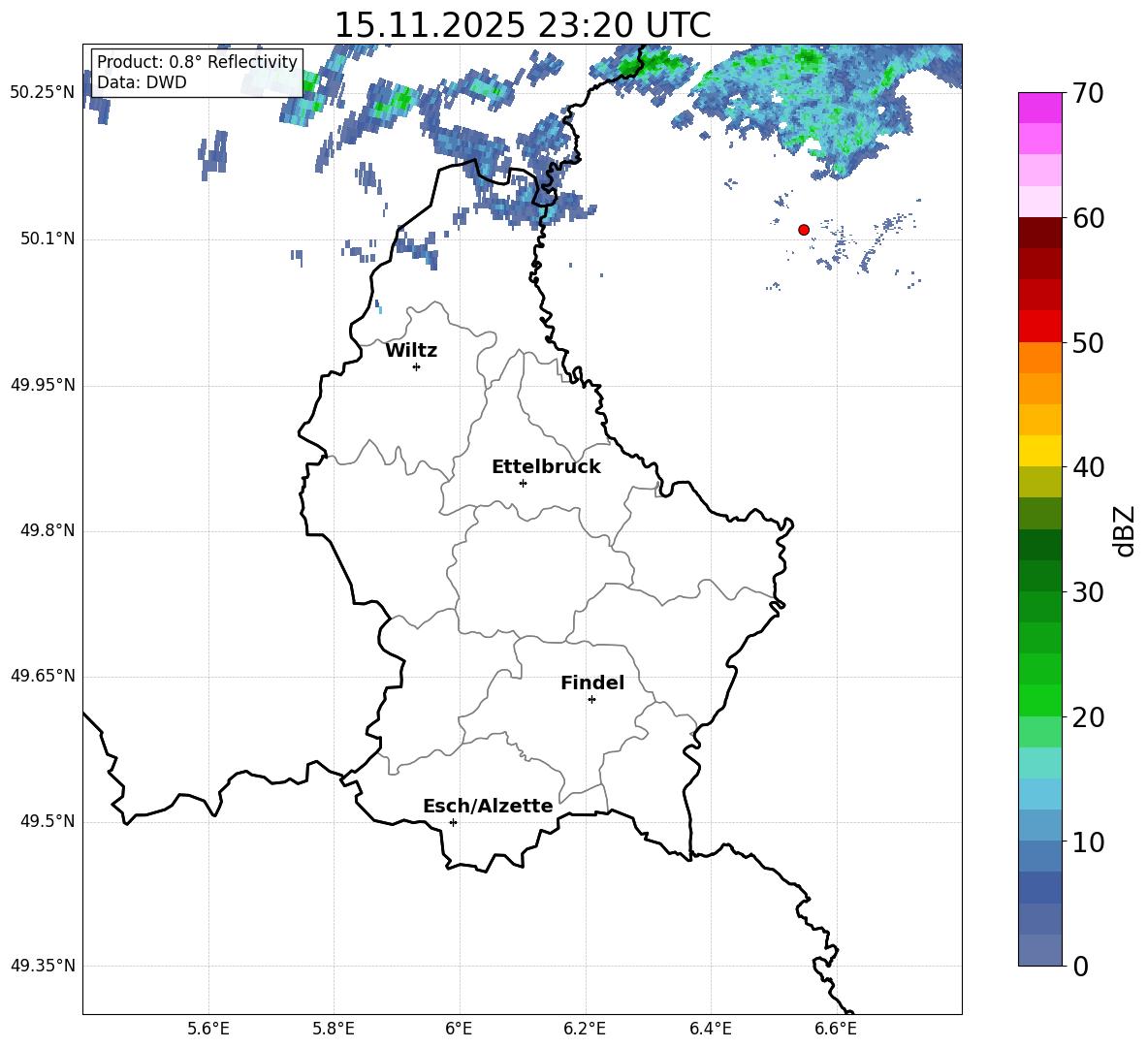Click the 49.65°N latitude label
The height and width of the screenshot is (1048, 1148).
(x=43, y=675)
